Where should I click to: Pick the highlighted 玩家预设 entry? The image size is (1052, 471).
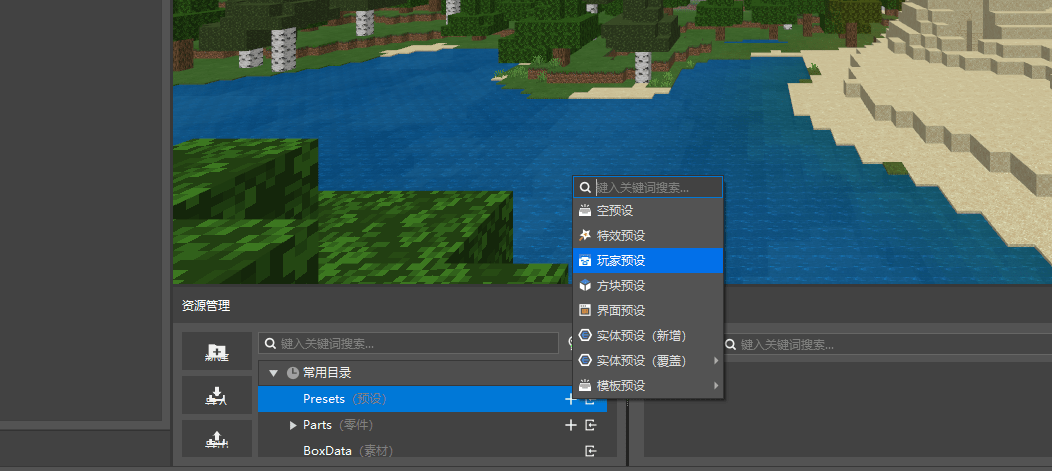pos(647,260)
